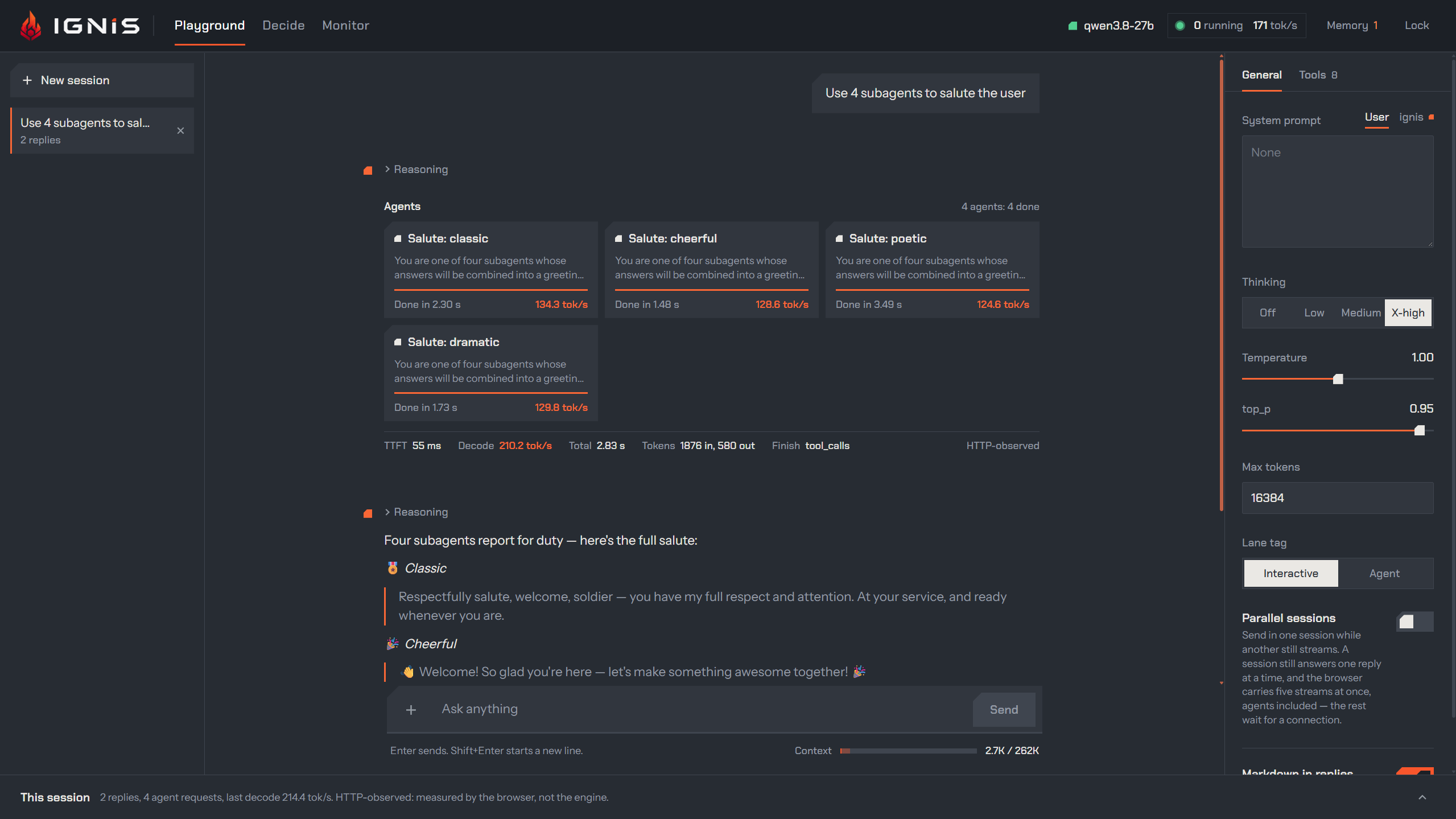Click the plus icon in New session
Image resolution: width=1456 pixels, height=819 pixels.
27,80
